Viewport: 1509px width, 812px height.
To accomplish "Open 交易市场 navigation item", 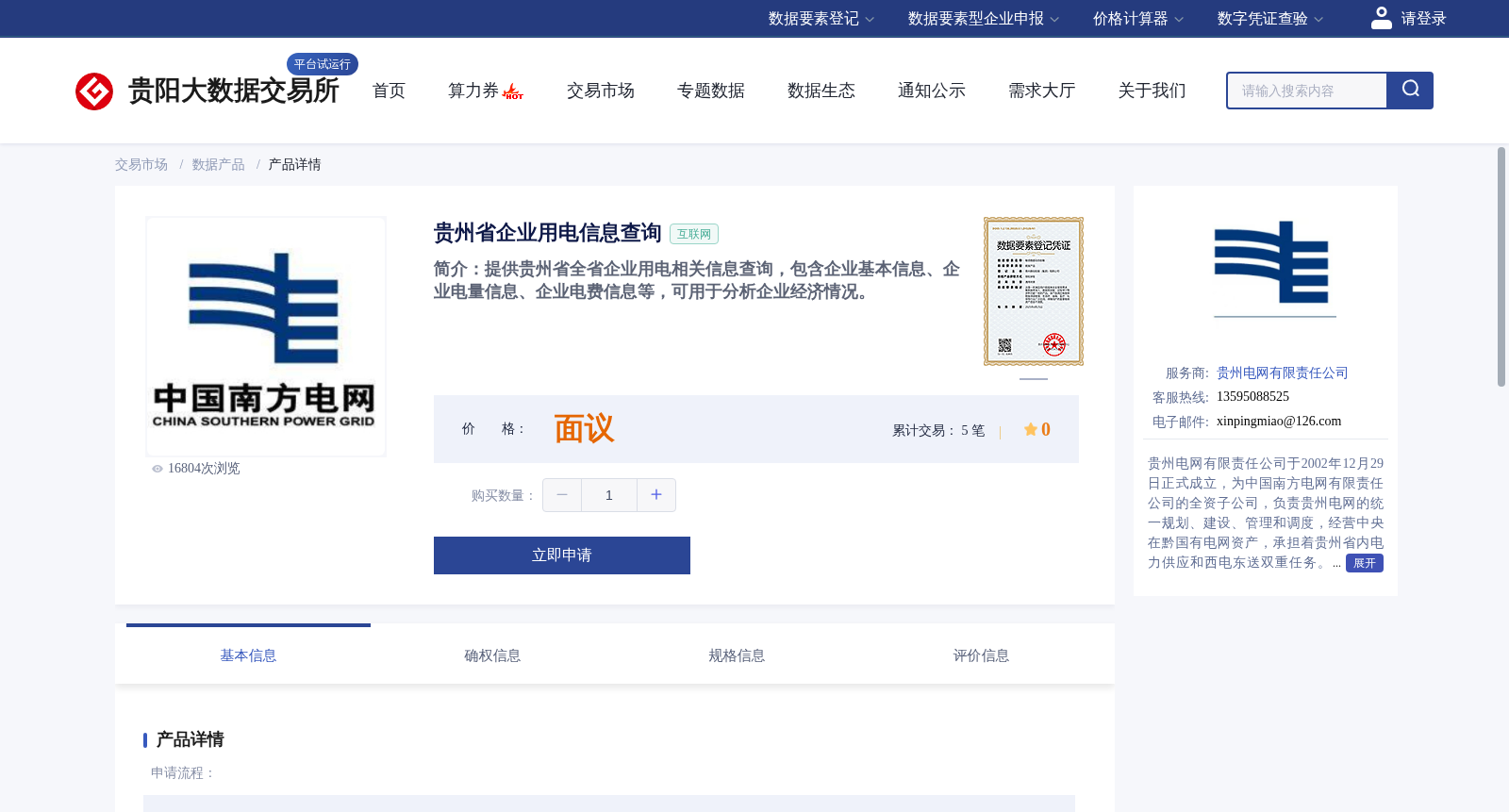I will (x=601, y=91).
